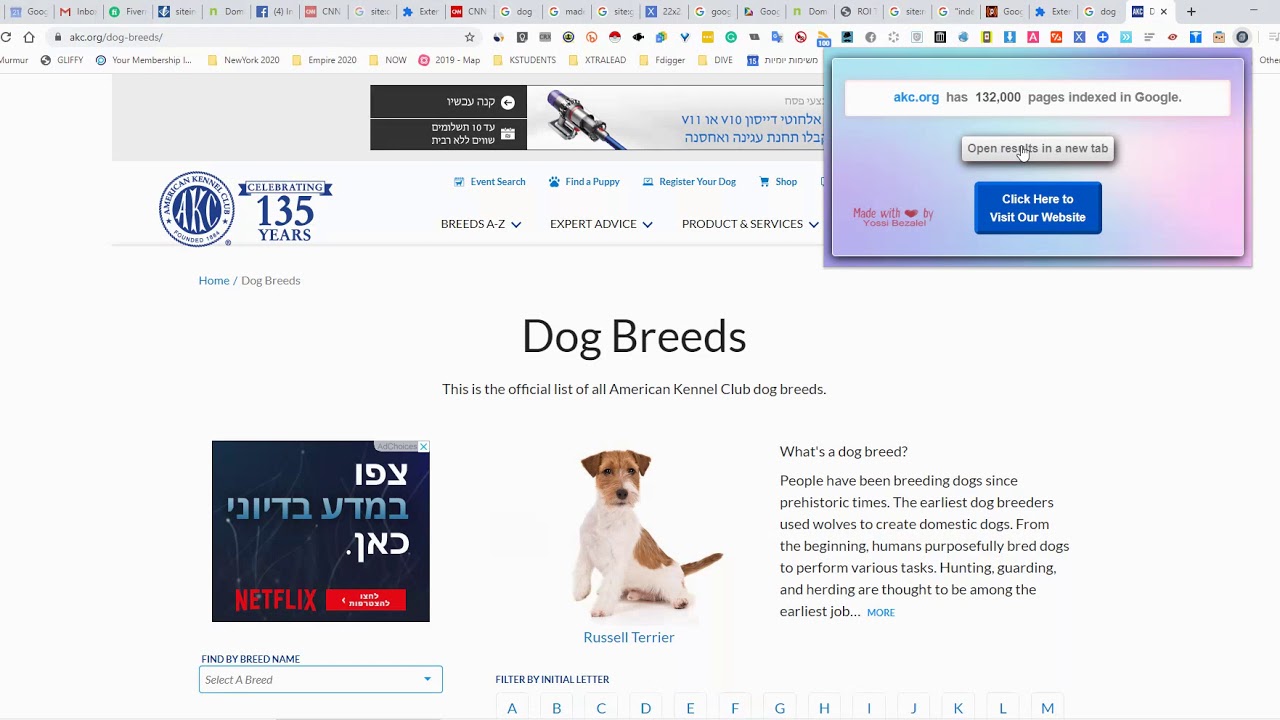Image resolution: width=1280 pixels, height=720 pixels.
Task: Open the Event Search link
Action: click(498, 182)
